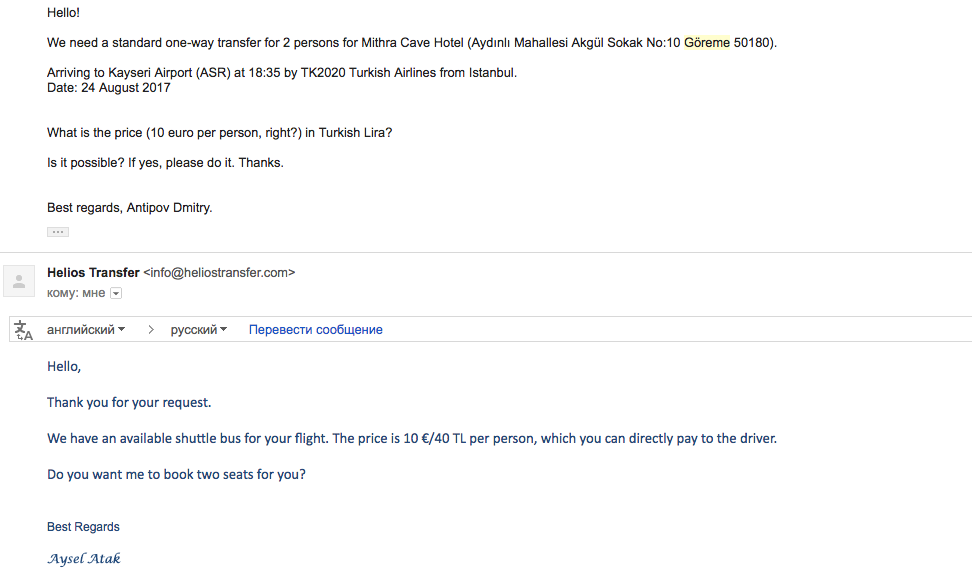972x571 pixels.
Task: Click the Aysel Atak signature
Action: pyautogui.click(x=84, y=559)
